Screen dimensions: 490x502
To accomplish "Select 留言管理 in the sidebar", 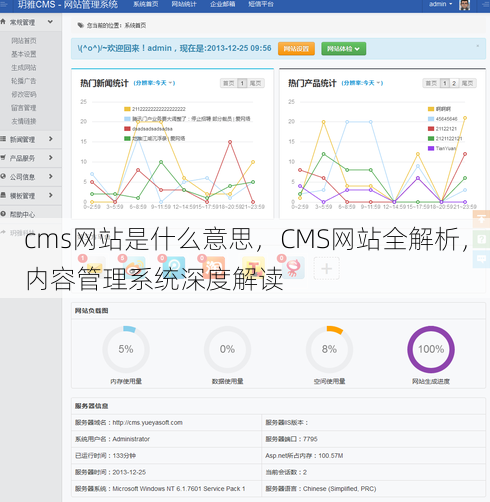I will pos(24,108).
